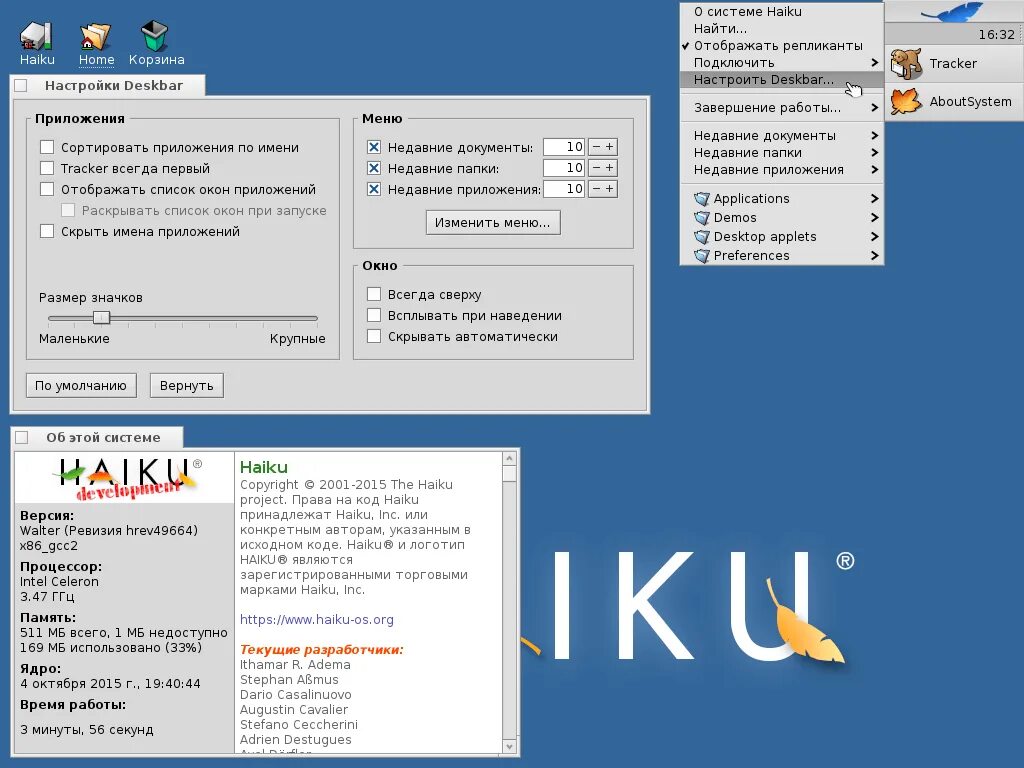
Task: Enable Сортировать приложения по имени checkbox
Action: pos(47,147)
